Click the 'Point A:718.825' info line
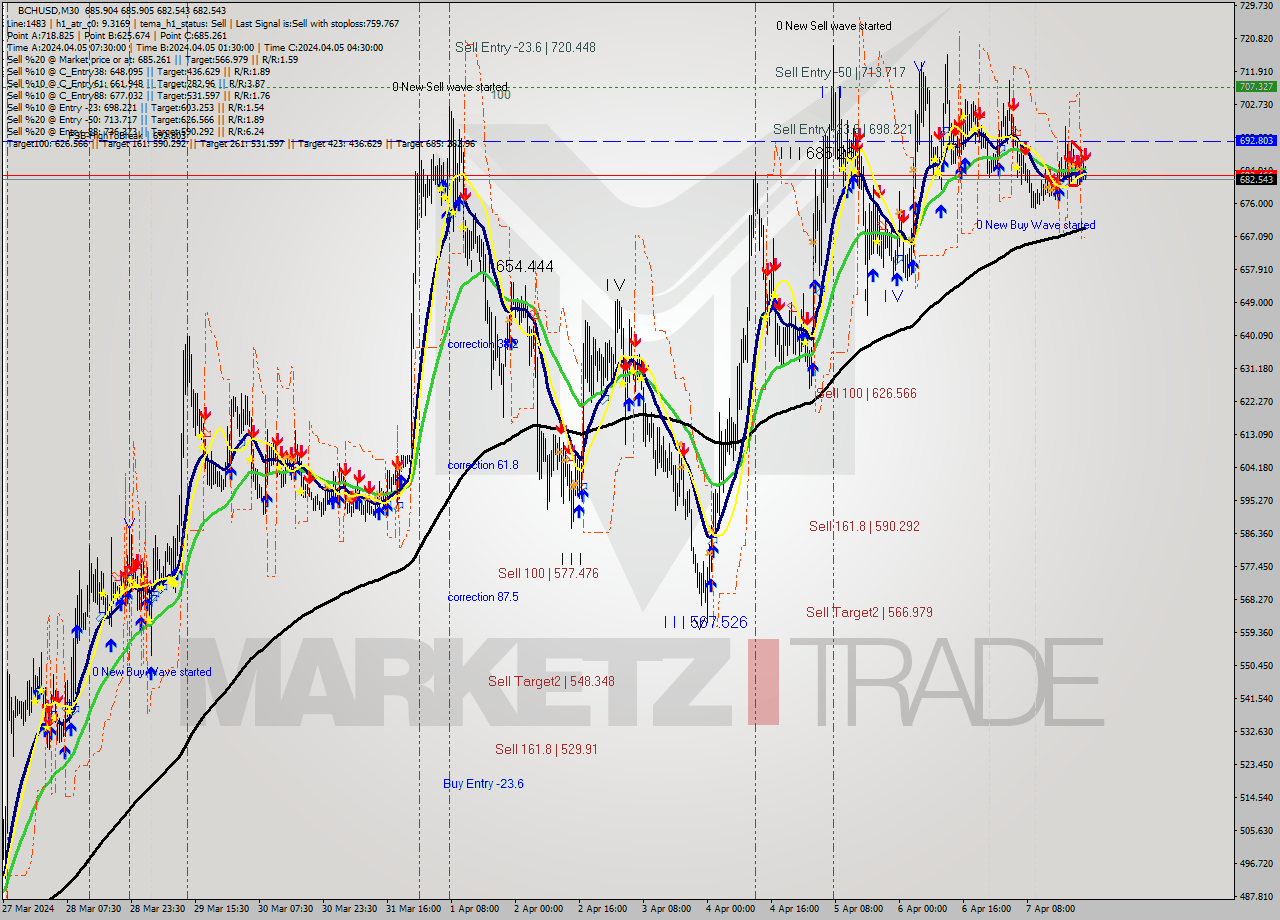Image resolution: width=1280 pixels, height=920 pixels. click(x=117, y=35)
